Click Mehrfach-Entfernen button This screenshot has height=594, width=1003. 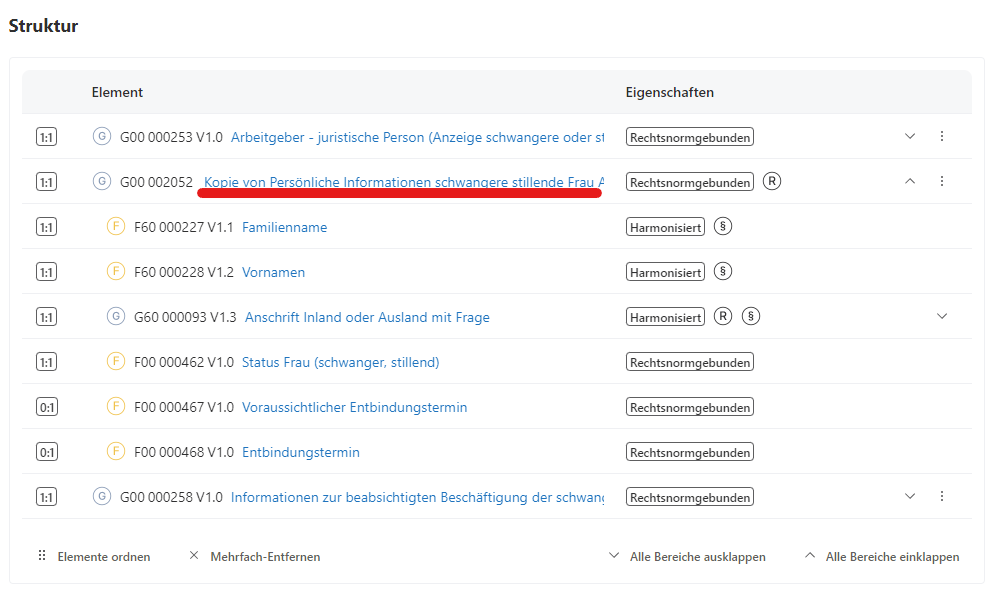point(255,556)
